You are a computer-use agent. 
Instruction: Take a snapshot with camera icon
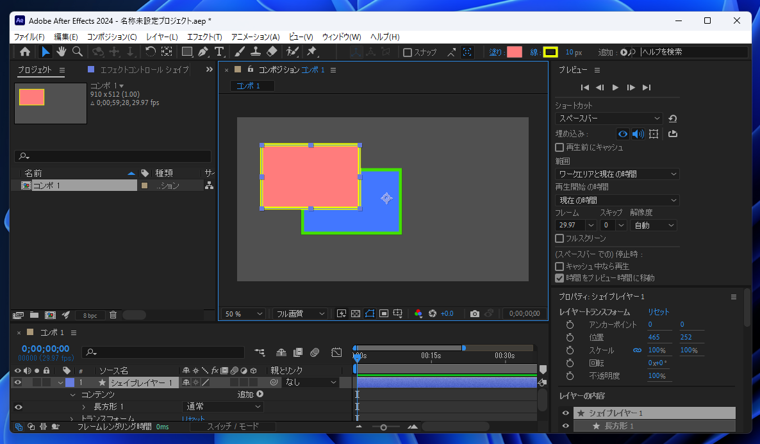pyautogui.click(x=474, y=314)
